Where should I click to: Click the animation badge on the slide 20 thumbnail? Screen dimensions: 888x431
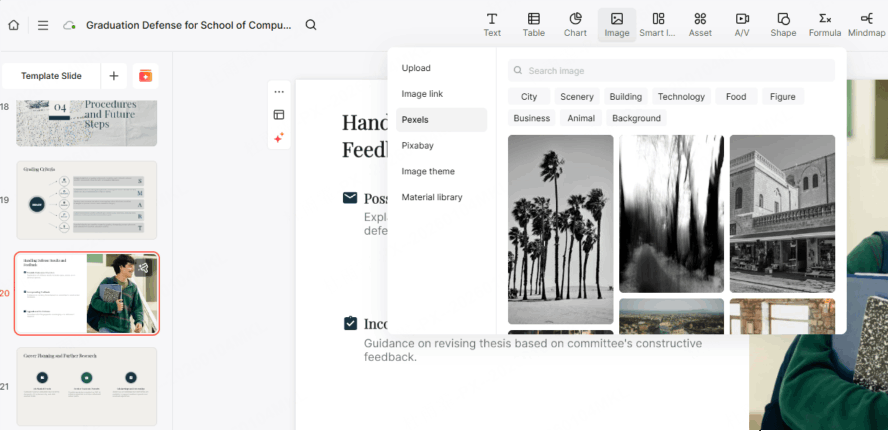point(143,267)
